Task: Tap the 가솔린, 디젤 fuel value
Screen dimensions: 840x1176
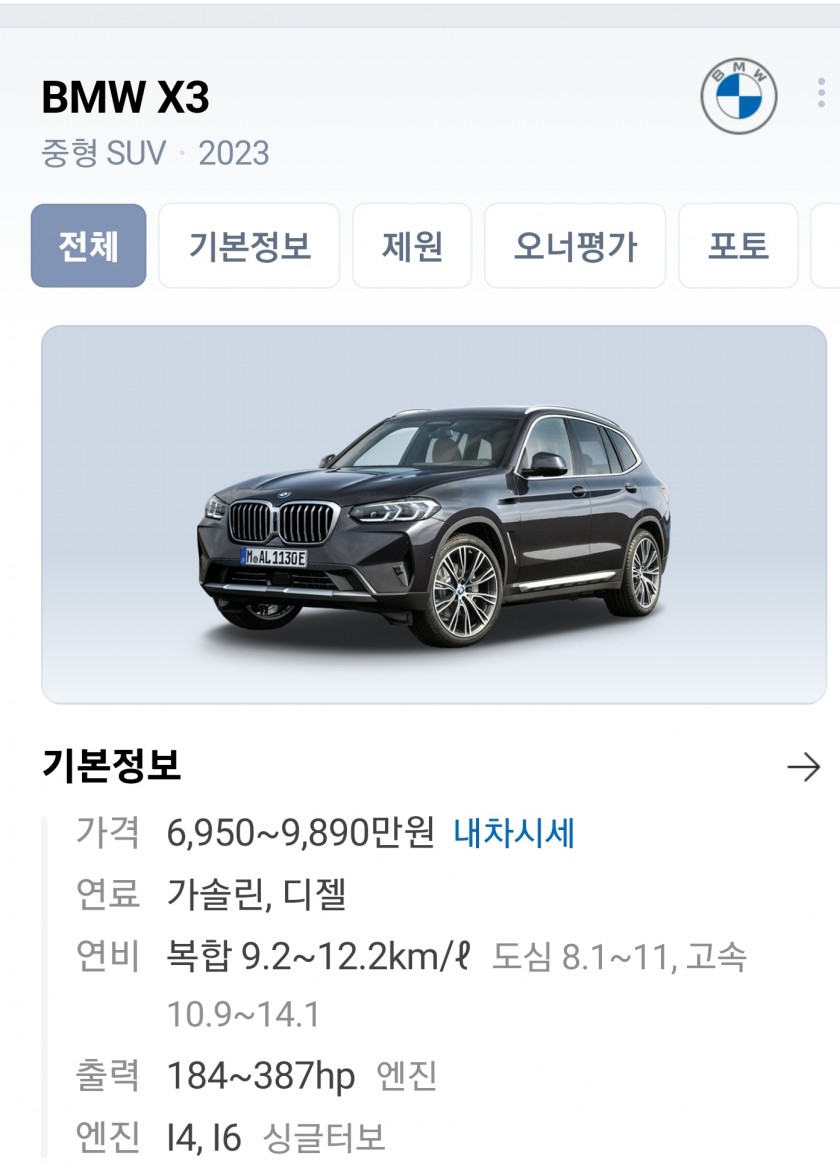Action: [256, 894]
